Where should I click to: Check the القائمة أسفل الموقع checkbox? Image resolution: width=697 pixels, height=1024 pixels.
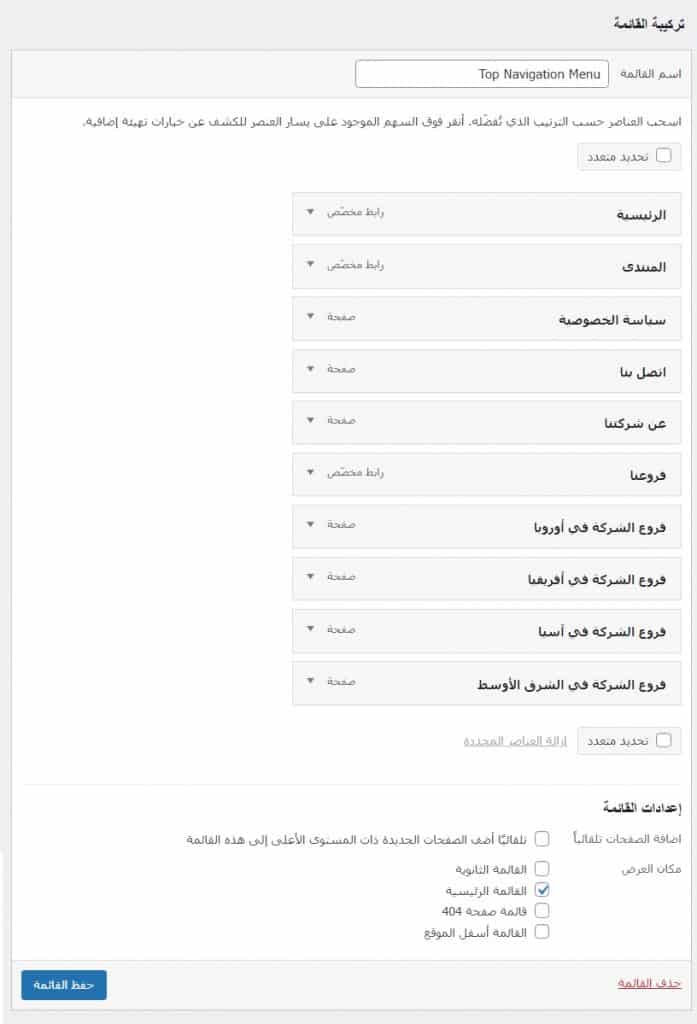coord(542,931)
